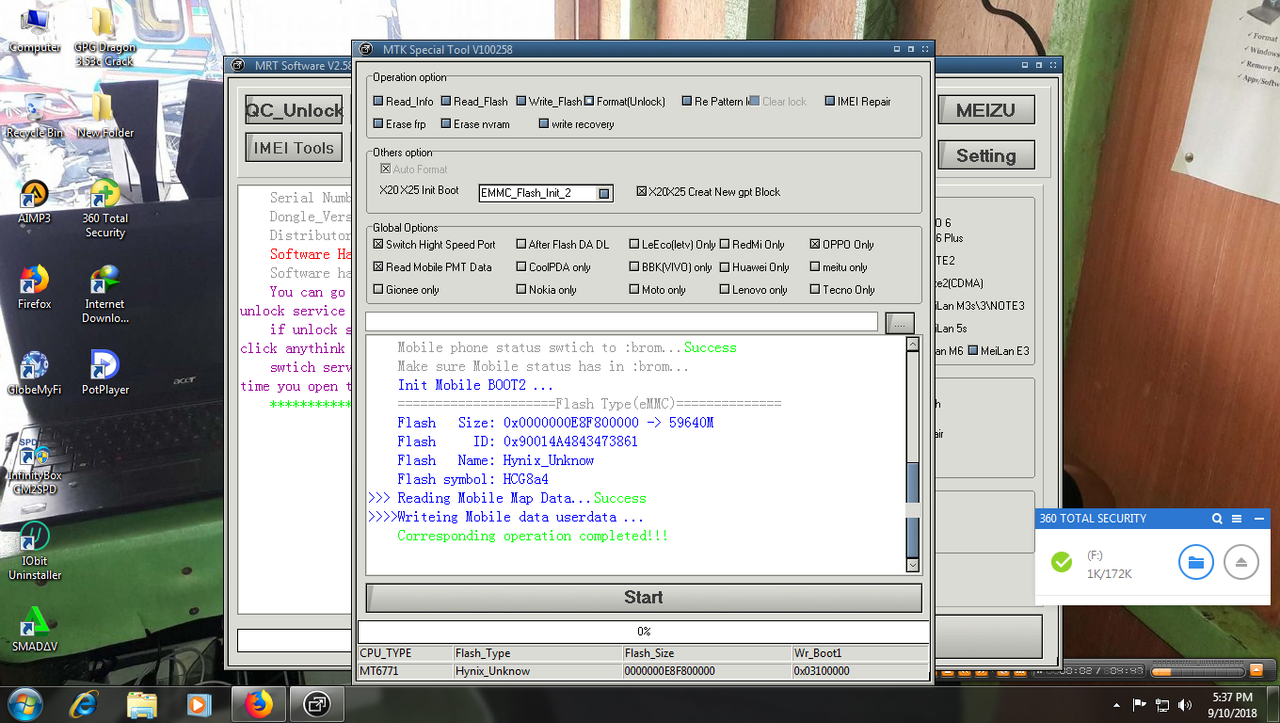This screenshot has height=723, width=1280.
Task: Open Setting in the MRT Software window
Action: coord(985,155)
